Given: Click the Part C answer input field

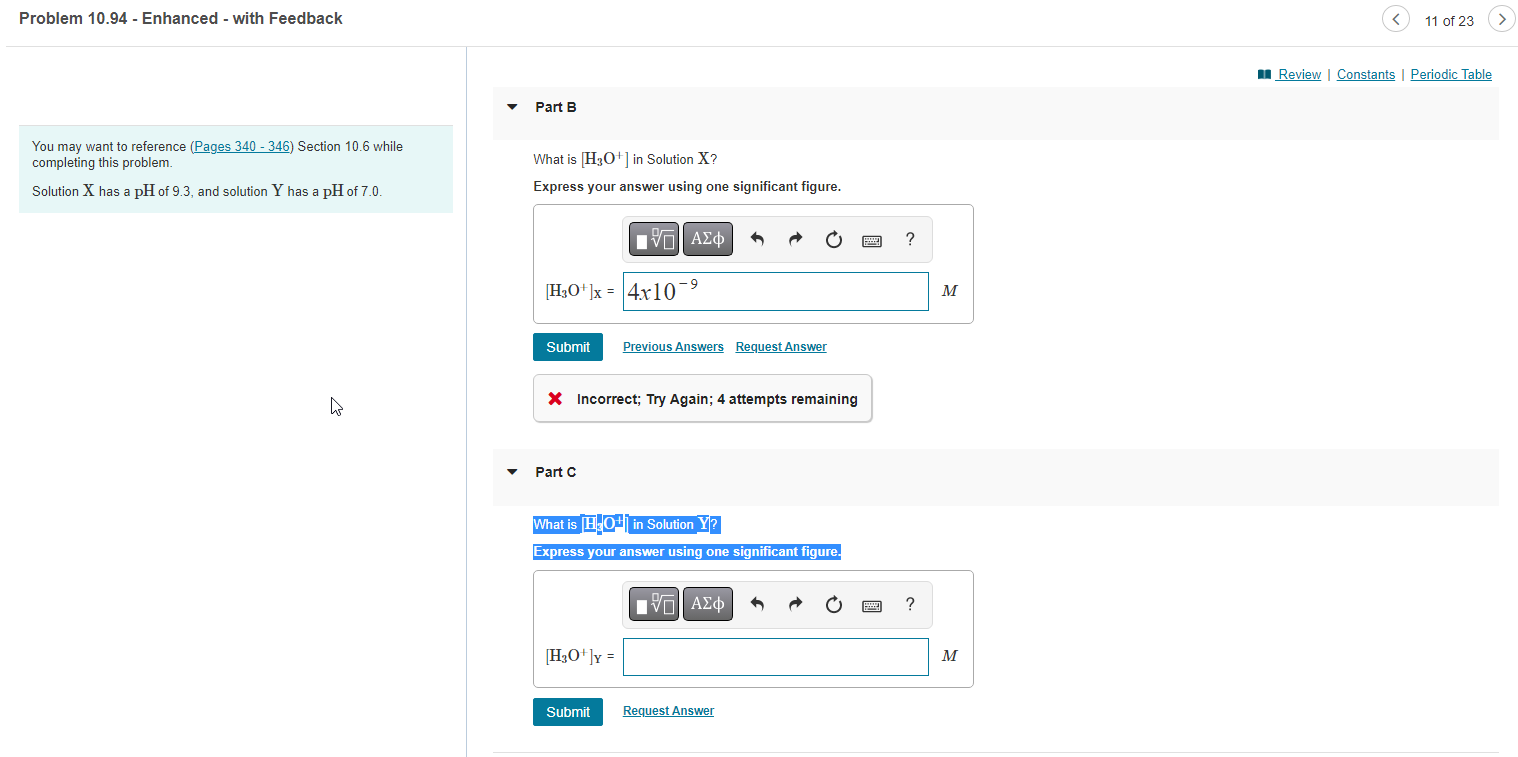Looking at the screenshot, I should (776, 657).
